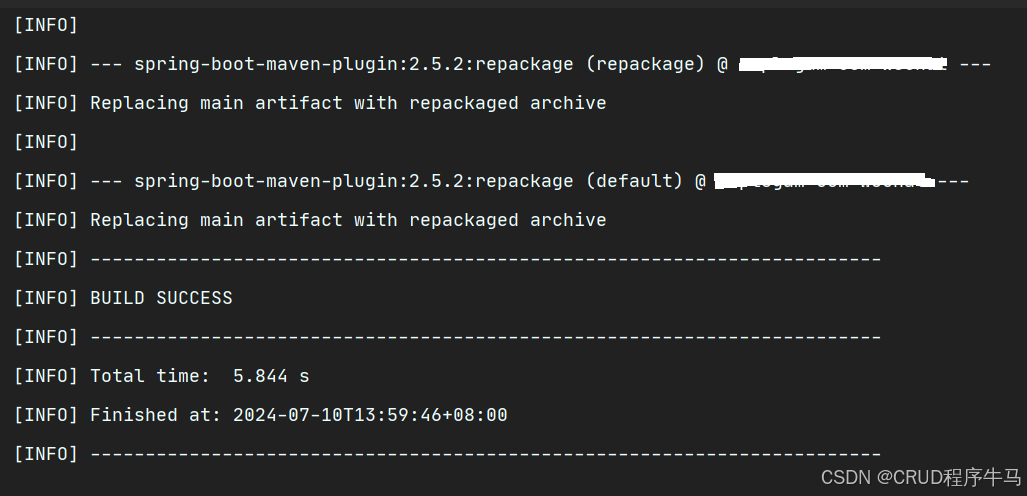This screenshot has height=496, width=1027.
Task: Click the 2024-07-10T13:59:46+08:00 finish timestamp
Action: click(370, 415)
